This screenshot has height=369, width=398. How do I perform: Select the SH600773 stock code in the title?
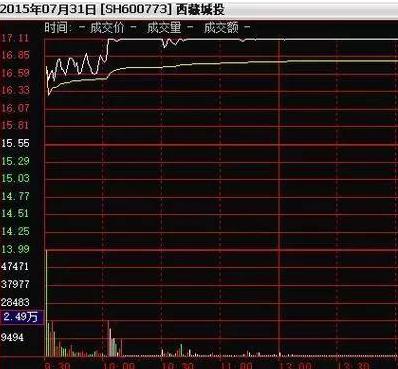click(x=136, y=9)
